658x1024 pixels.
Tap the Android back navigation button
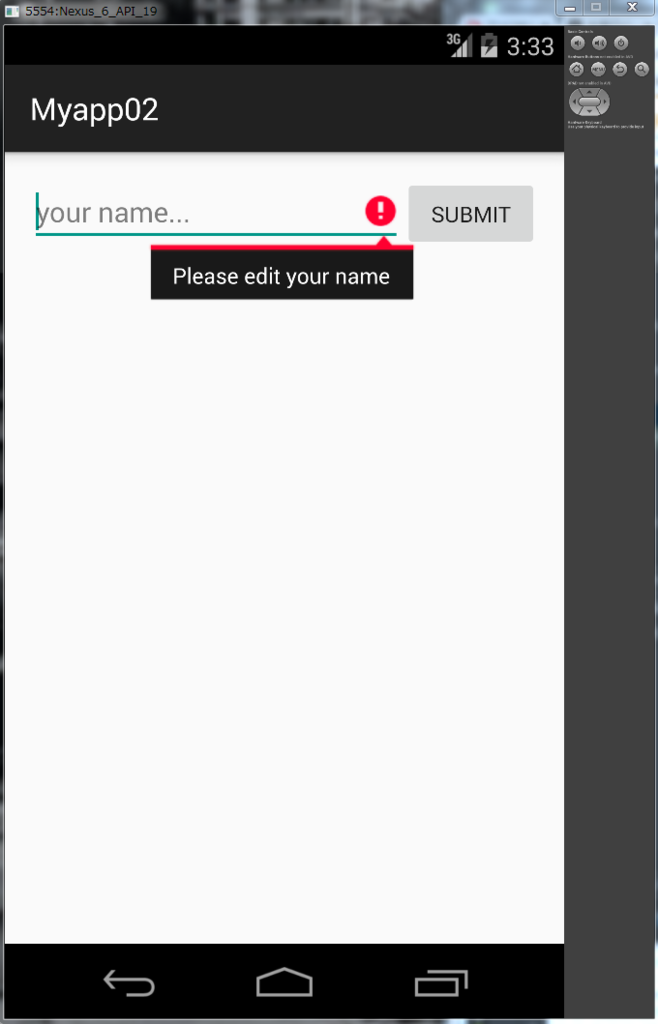(129, 983)
